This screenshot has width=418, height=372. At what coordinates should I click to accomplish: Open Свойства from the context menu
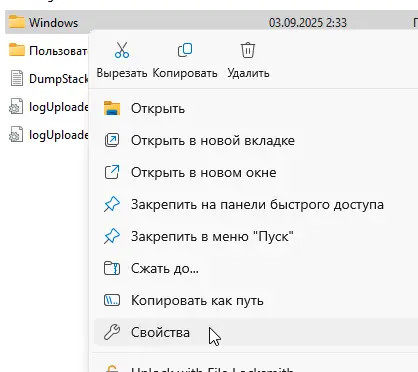point(160,332)
